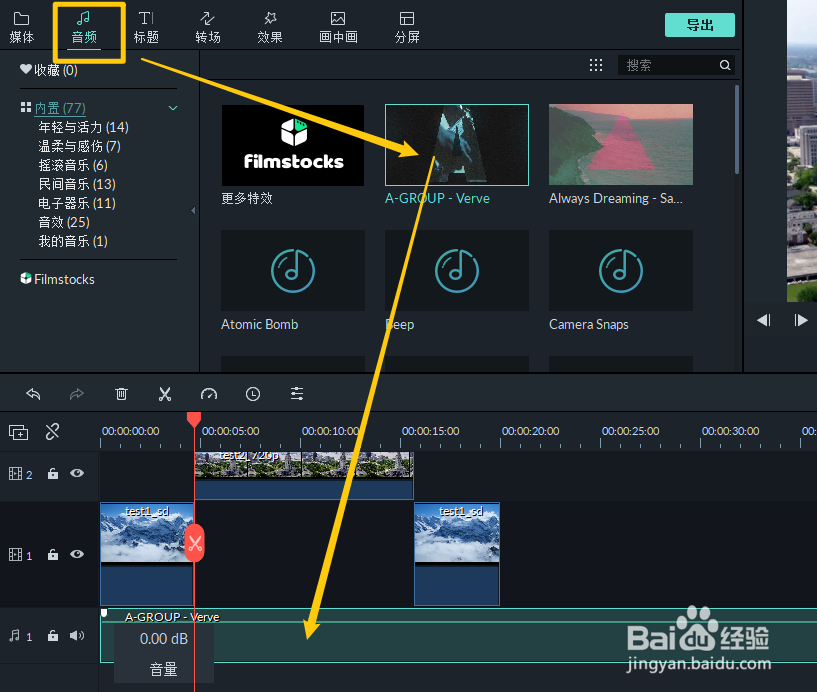Click the undo arrow icon

pyautogui.click(x=33, y=394)
